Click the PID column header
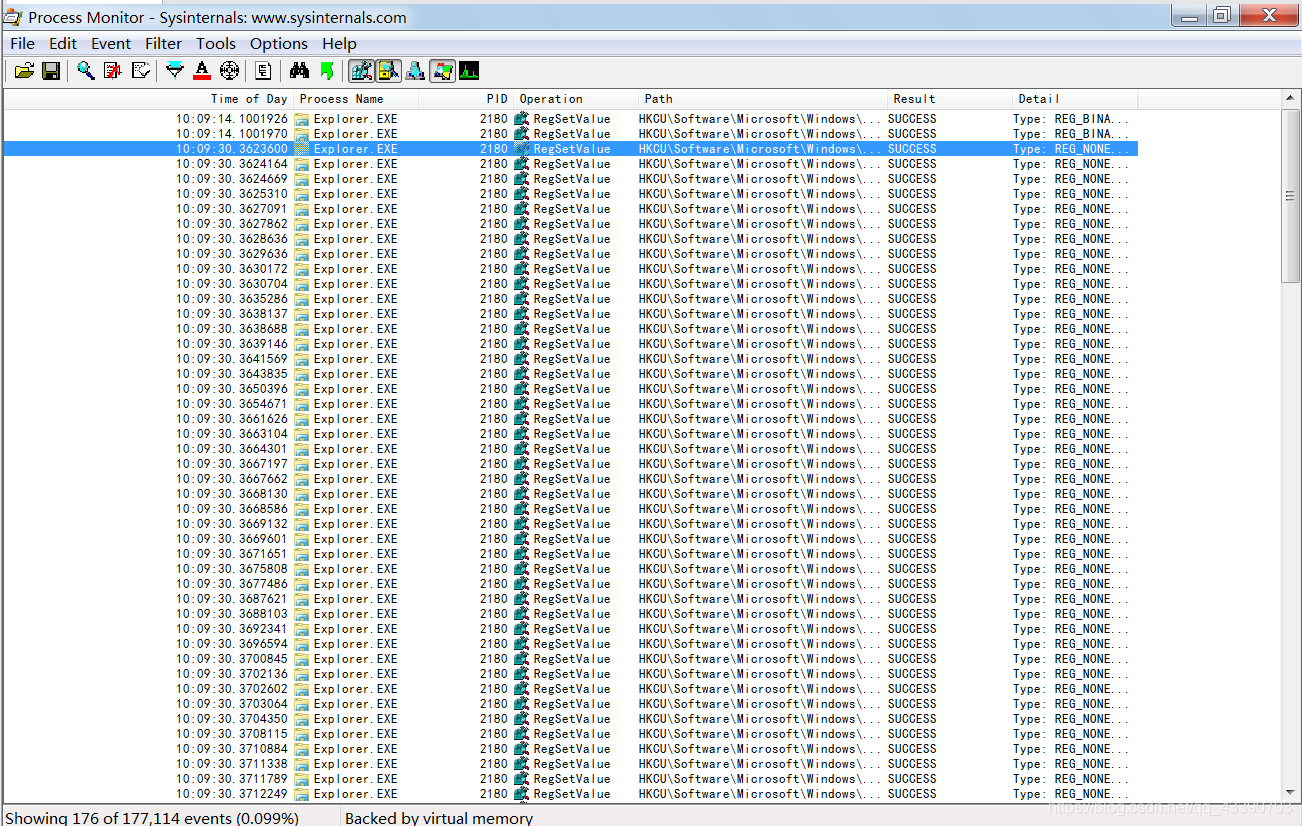 [466, 99]
